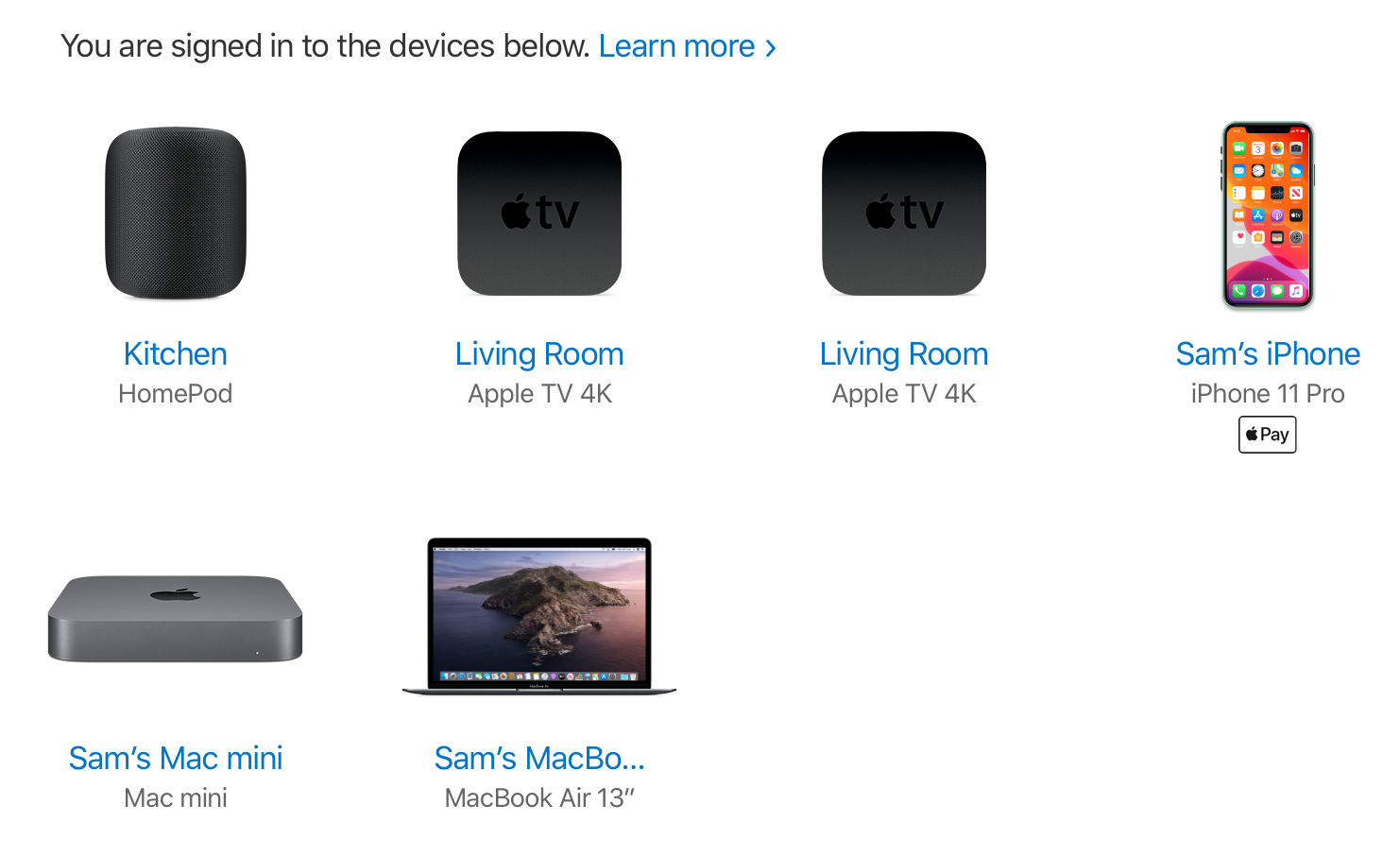Click the Mac mini model label
The width and height of the screenshot is (1400, 856).
(x=176, y=798)
